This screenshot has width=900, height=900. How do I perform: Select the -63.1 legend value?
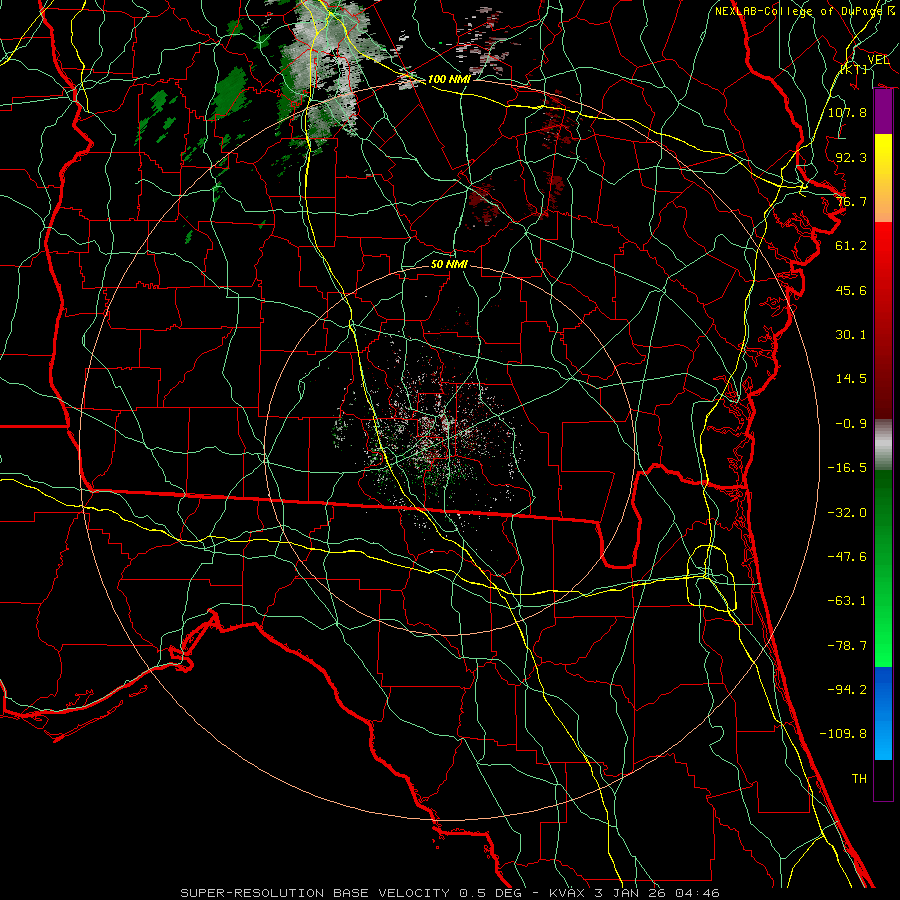[847, 601]
